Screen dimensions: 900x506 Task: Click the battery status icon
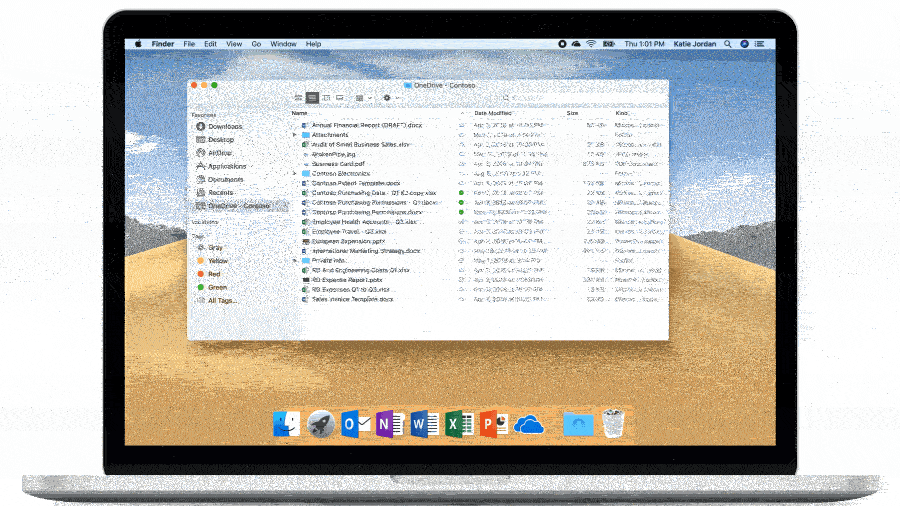[x=608, y=44]
